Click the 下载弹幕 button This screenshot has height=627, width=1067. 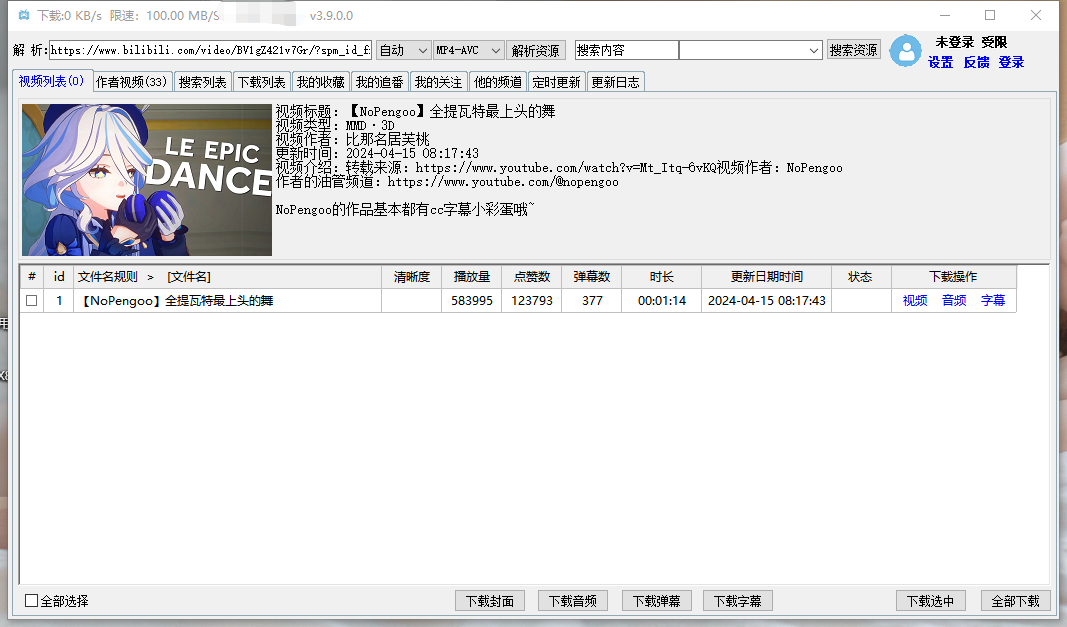657,601
